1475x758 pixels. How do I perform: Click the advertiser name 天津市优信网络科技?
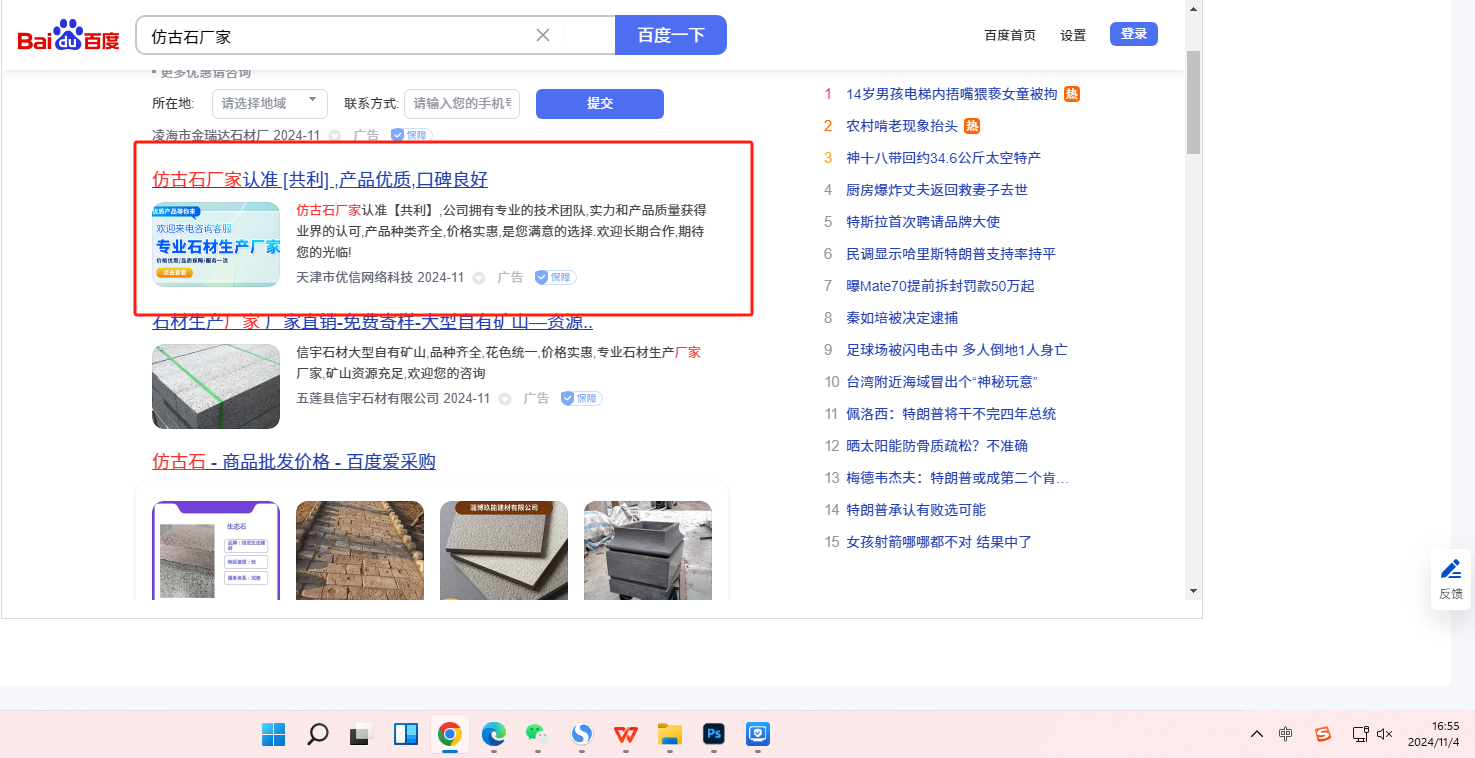[x=355, y=277]
